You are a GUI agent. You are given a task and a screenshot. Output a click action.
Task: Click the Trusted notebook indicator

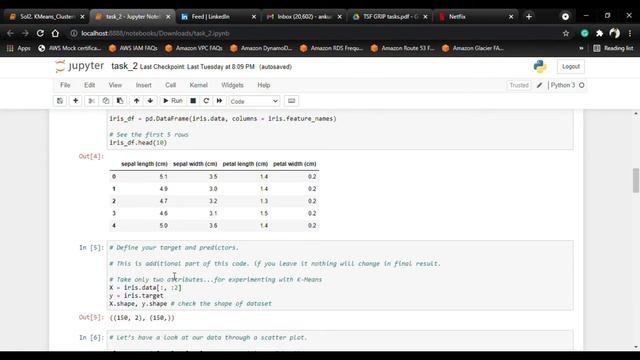click(519, 85)
